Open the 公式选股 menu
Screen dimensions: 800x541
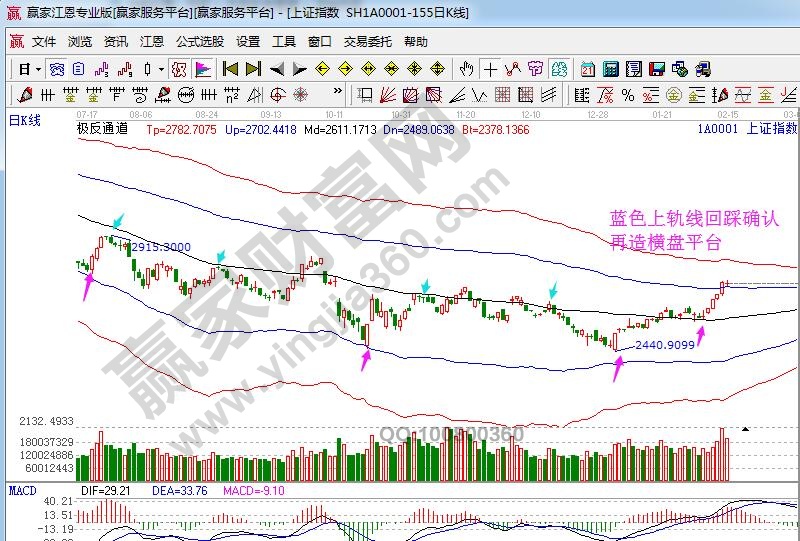[x=199, y=42]
